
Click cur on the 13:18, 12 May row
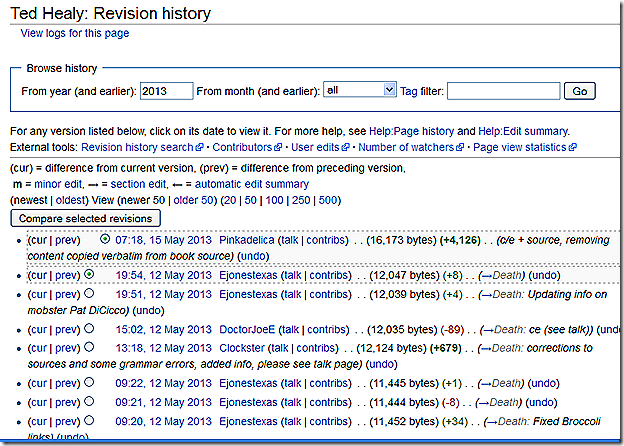[x=38, y=348]
